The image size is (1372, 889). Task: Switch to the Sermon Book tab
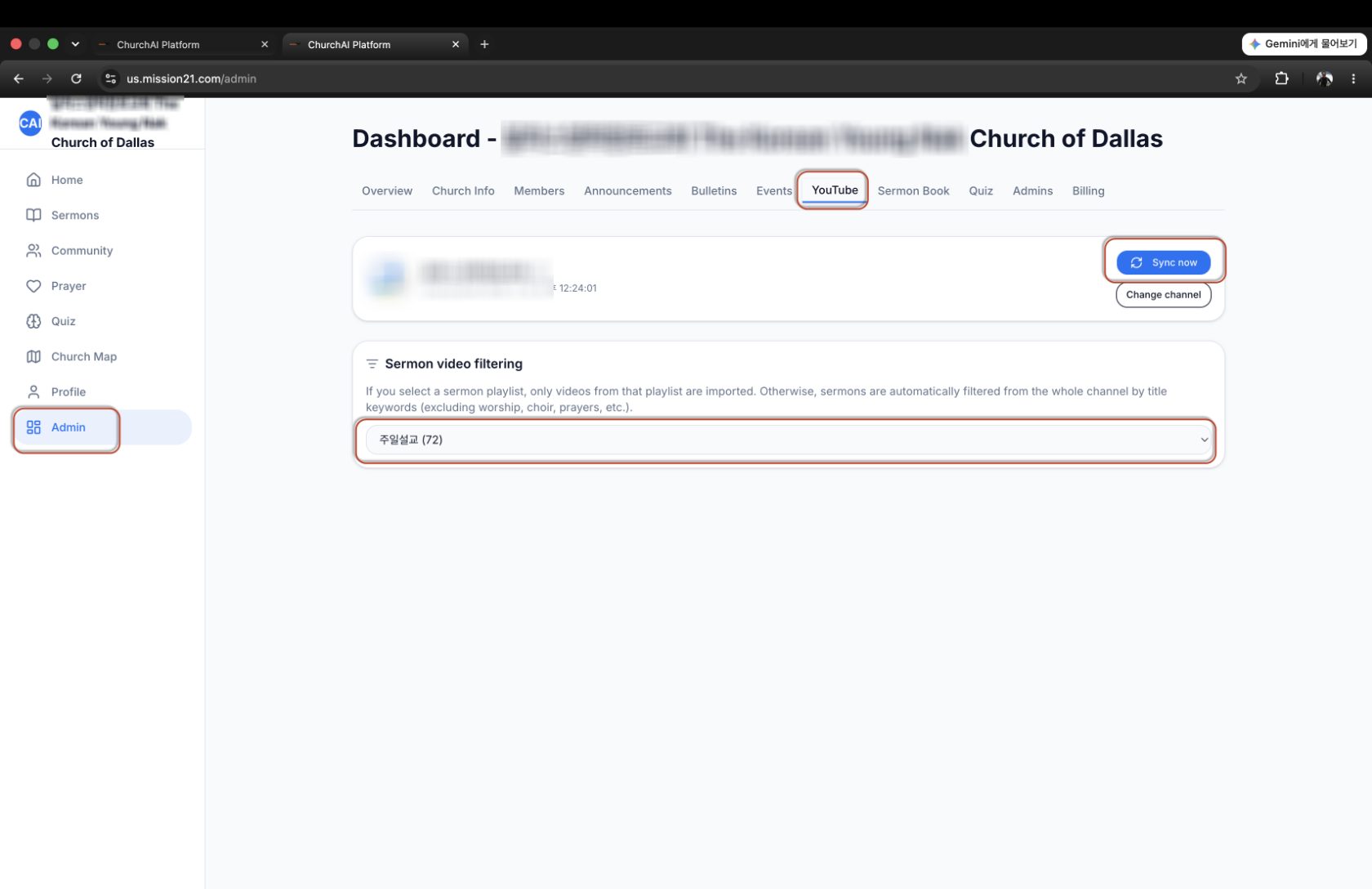point(913,190)
